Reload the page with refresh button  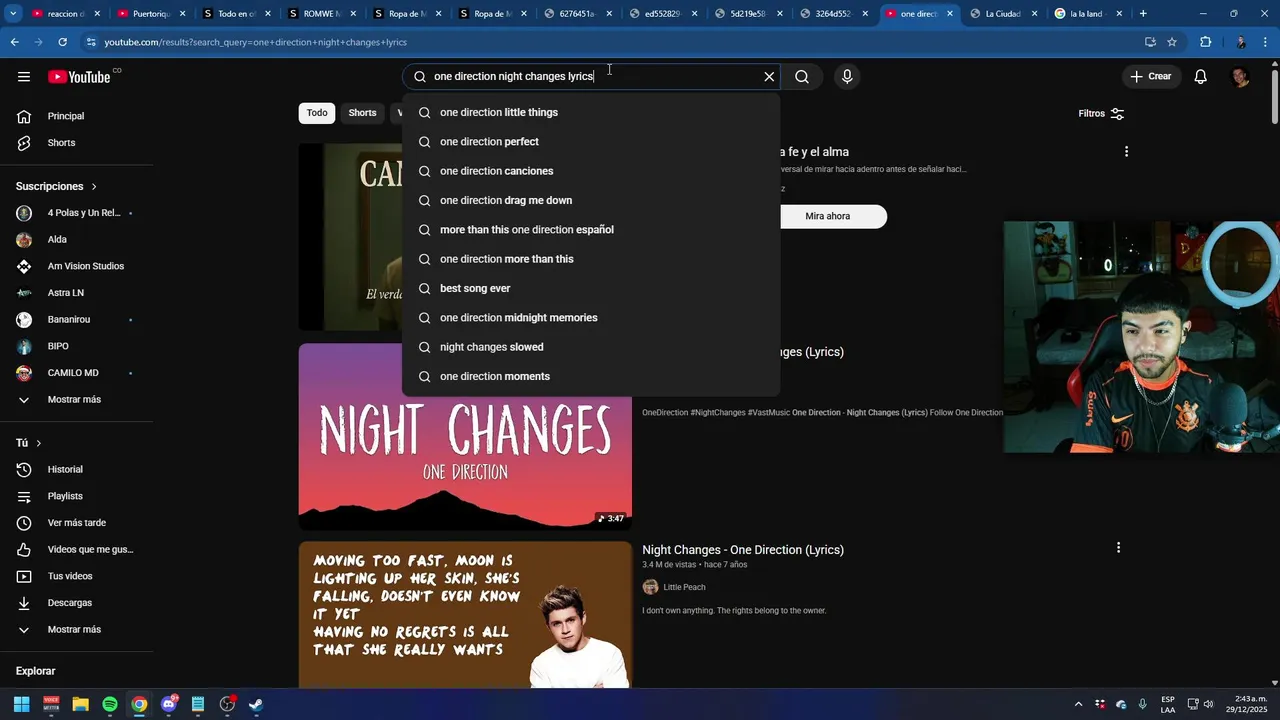62,42
